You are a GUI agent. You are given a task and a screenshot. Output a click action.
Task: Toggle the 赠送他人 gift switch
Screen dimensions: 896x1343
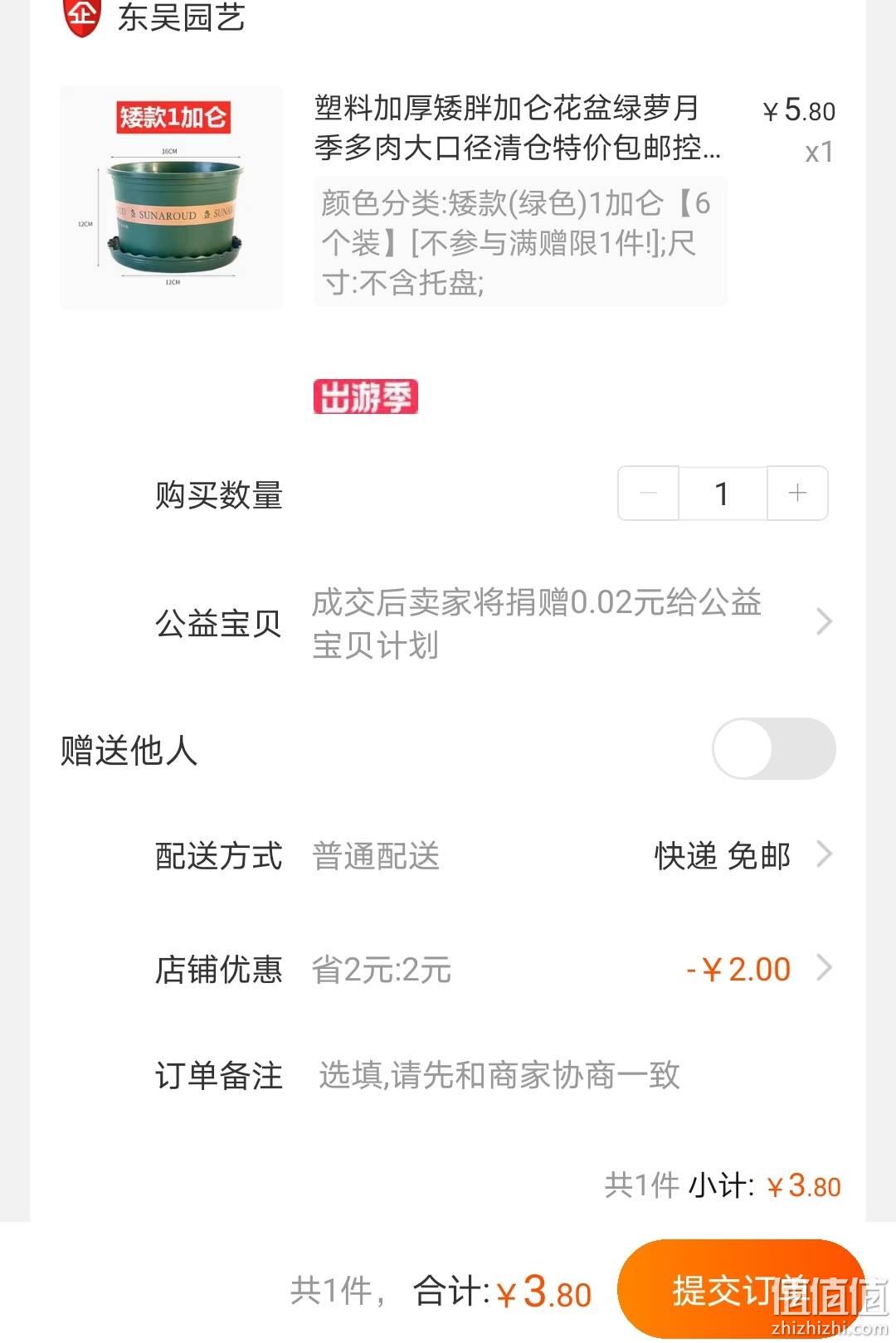click(x=774, y=748)
